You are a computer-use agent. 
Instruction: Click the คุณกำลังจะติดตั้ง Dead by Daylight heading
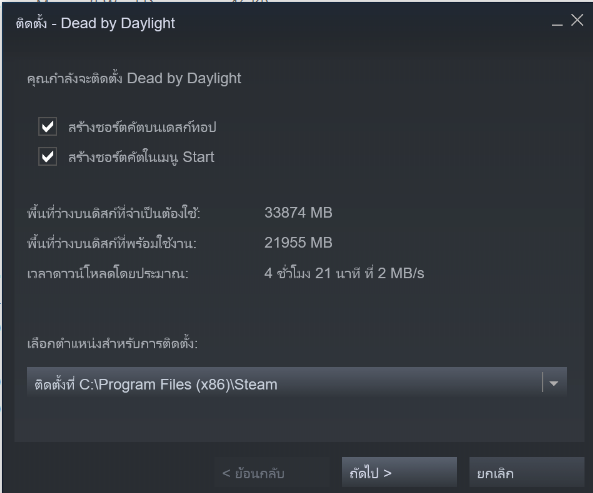point(134,79)
